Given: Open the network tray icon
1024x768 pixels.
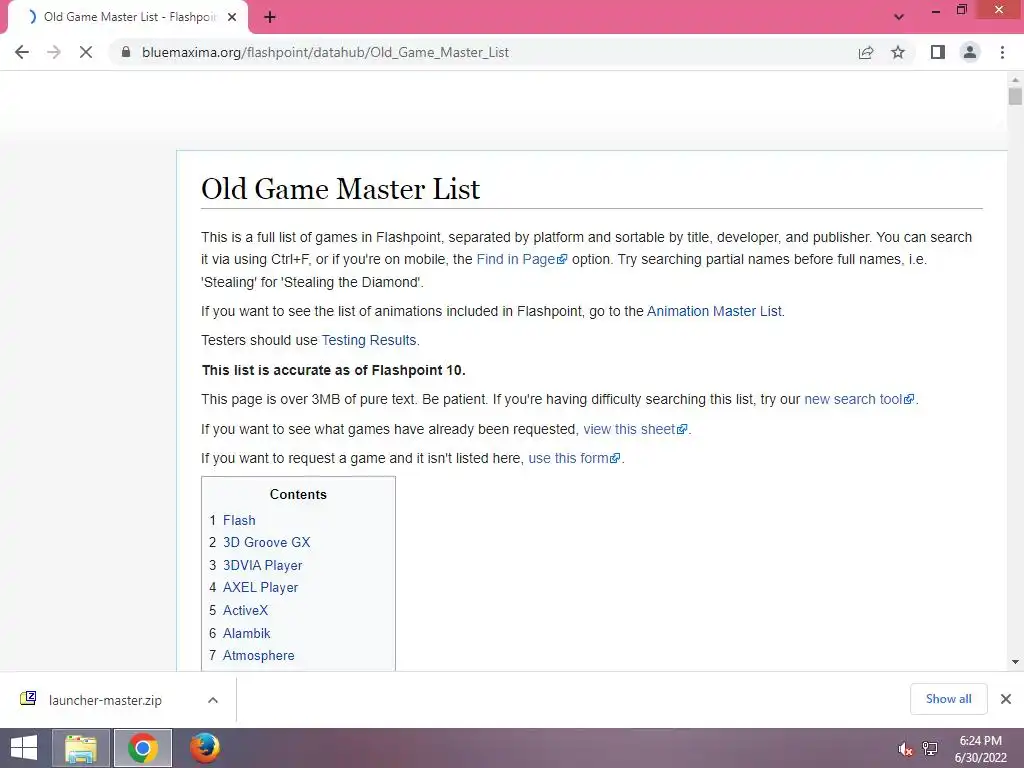Looking at the screenshot, I should pos(930,749).
